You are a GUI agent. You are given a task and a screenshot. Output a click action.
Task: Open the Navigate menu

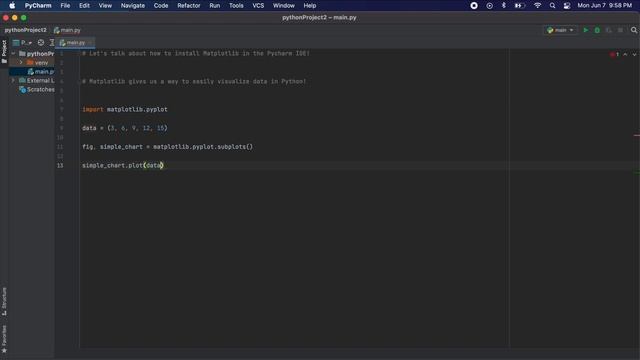pos(133,6)
